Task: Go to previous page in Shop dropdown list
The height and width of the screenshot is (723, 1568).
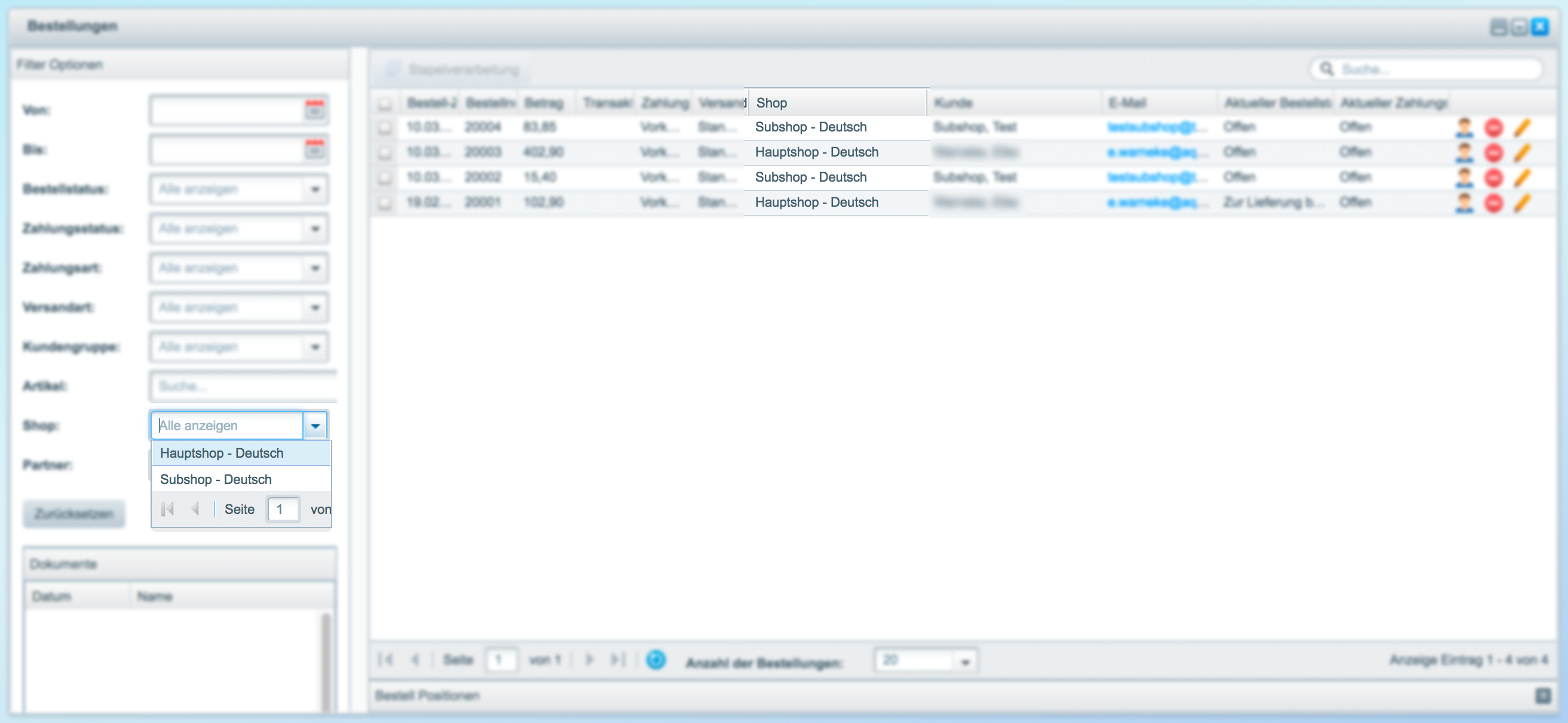Action: [195, 508]
